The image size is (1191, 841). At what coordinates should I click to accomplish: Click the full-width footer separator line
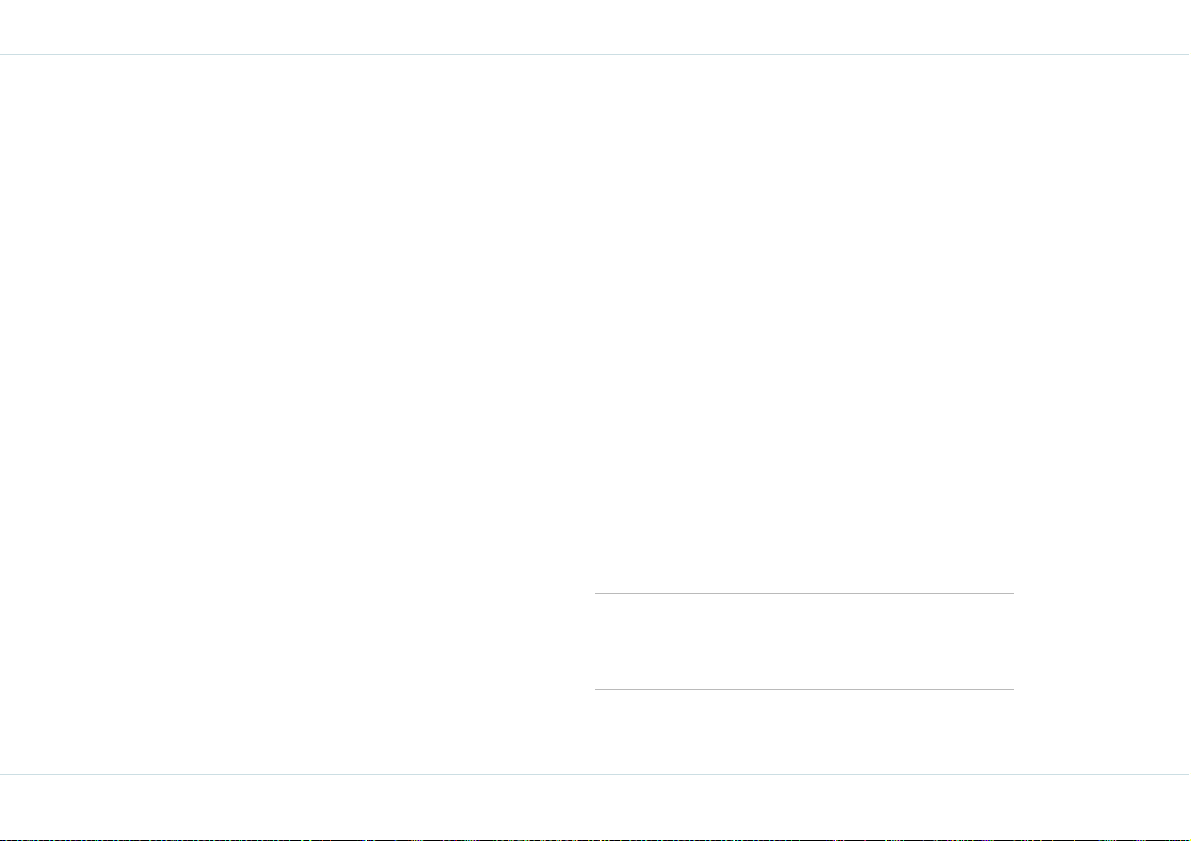click(596, 775)
